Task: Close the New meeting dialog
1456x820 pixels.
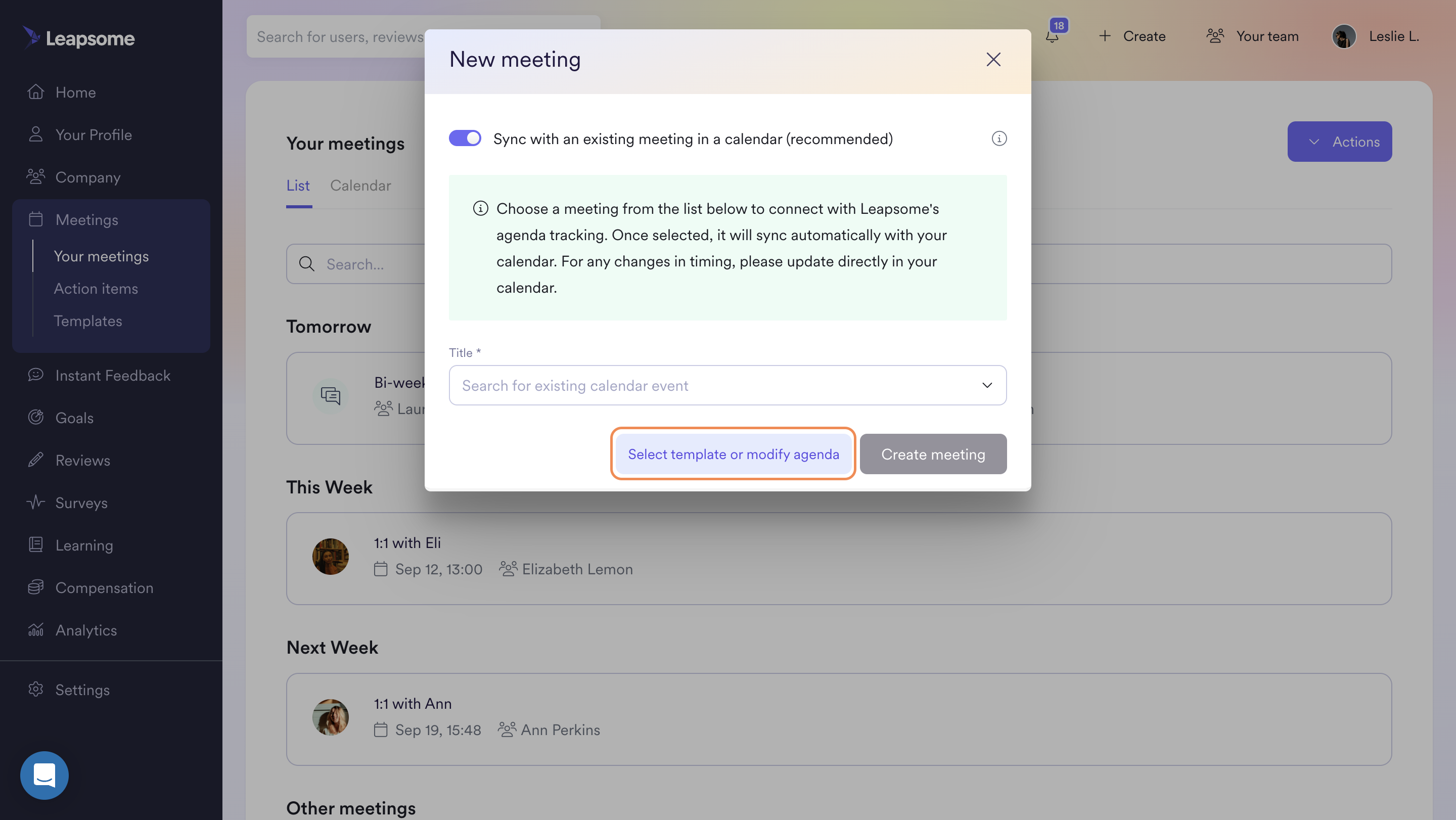Action: click(993, 59)
